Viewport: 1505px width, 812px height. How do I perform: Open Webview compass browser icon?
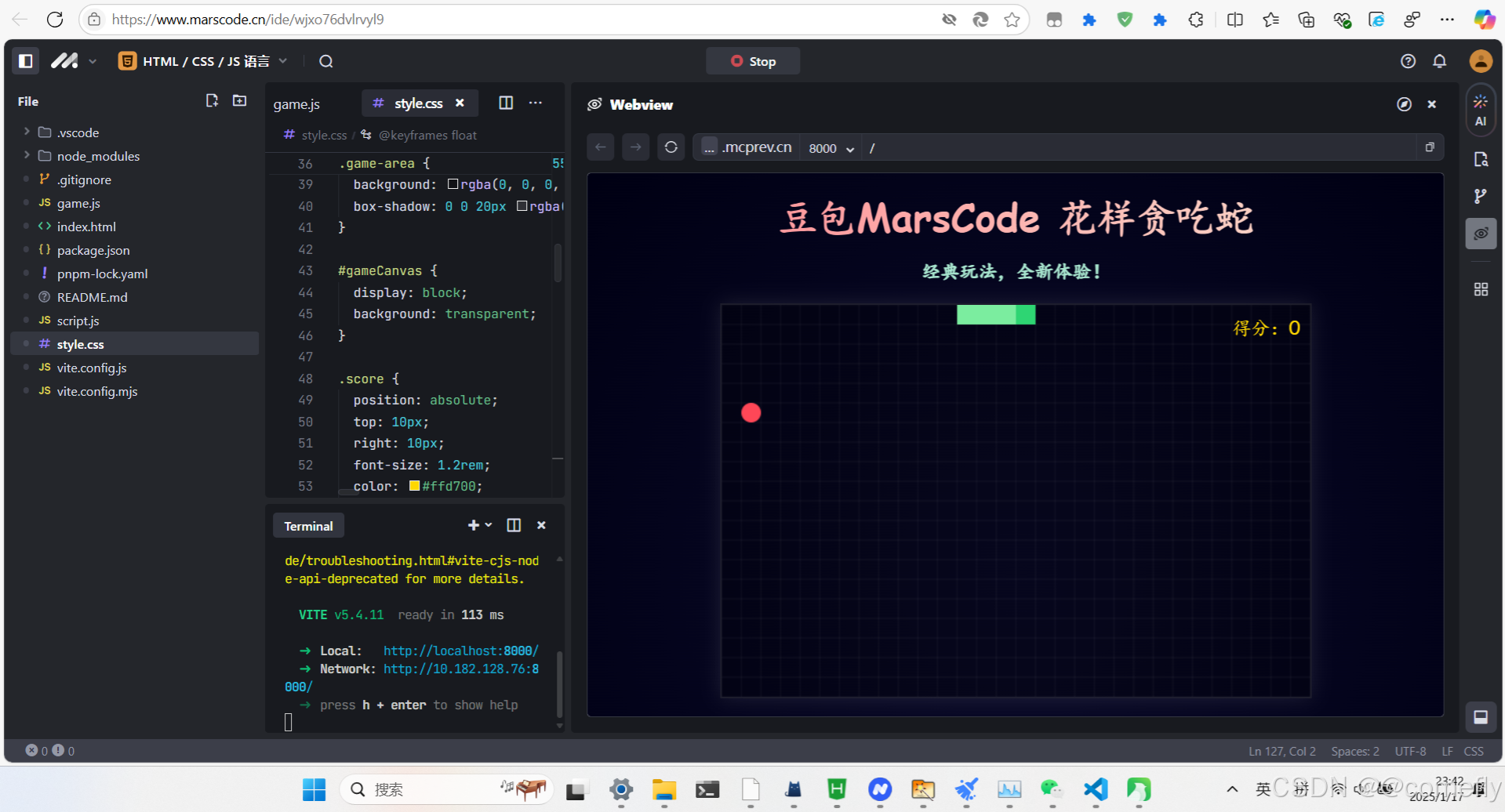coord(1404,104)
